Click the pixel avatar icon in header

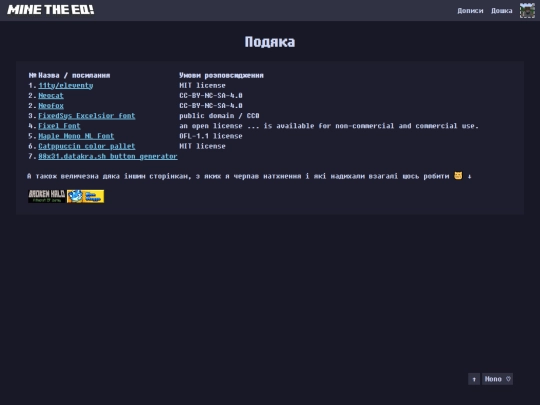527,10
